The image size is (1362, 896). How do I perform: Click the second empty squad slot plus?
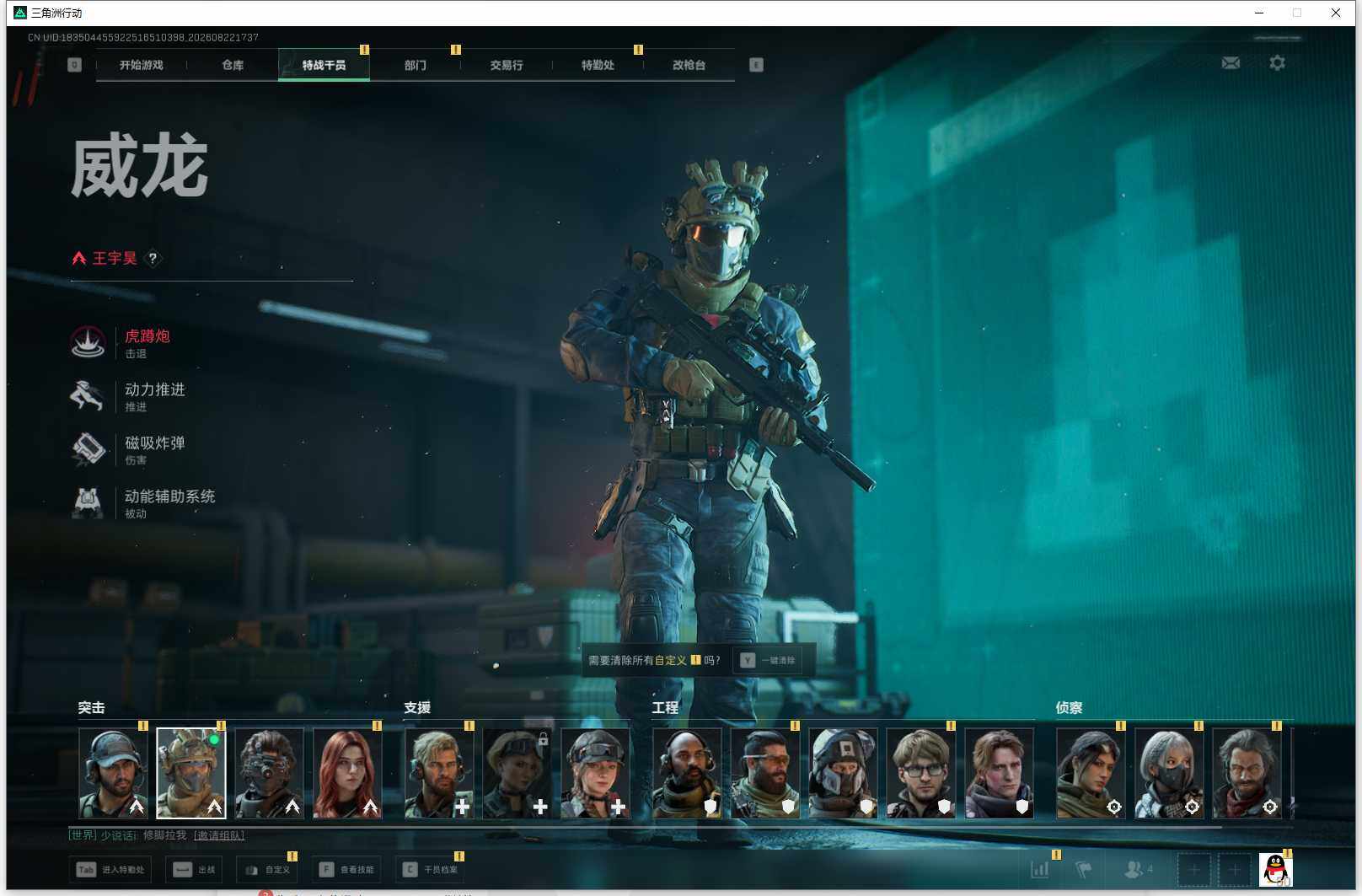1234,869
